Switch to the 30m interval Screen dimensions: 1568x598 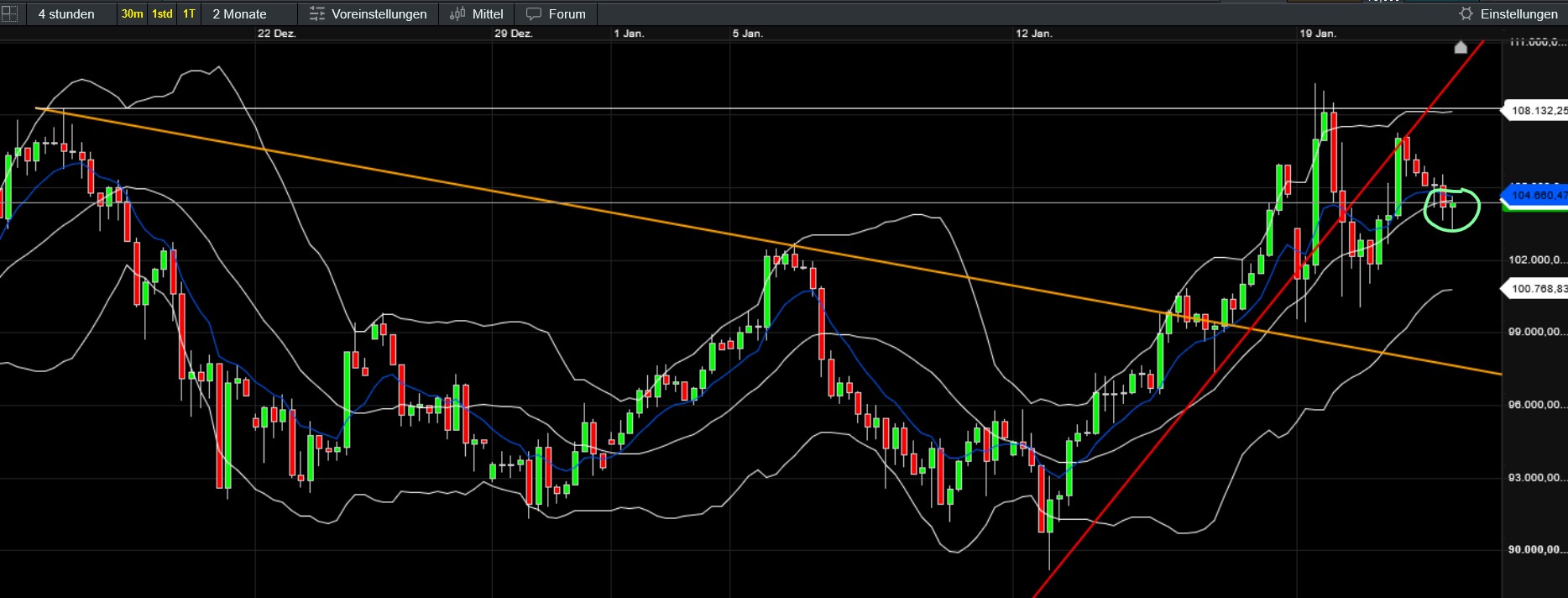point(132,13)
